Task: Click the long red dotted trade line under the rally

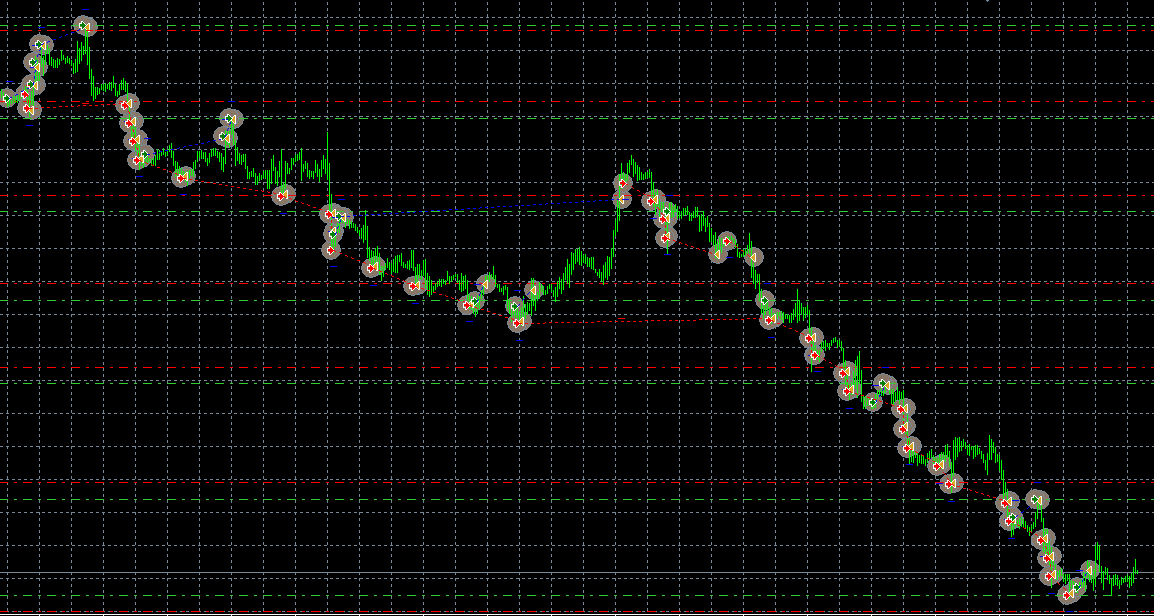Action: pyautogui.click(x=642, y=320)
